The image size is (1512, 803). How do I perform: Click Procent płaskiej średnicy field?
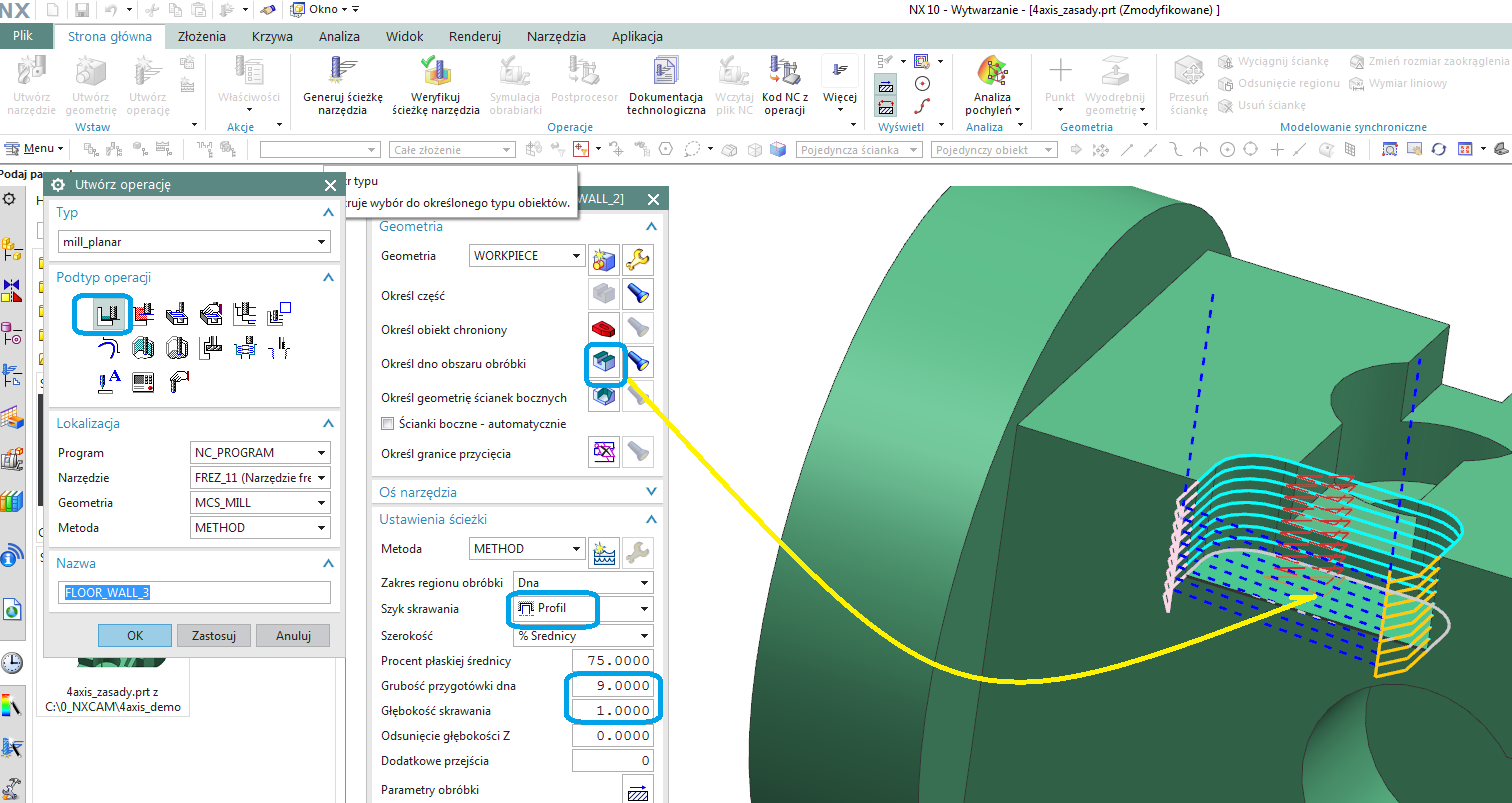point(613,660)
